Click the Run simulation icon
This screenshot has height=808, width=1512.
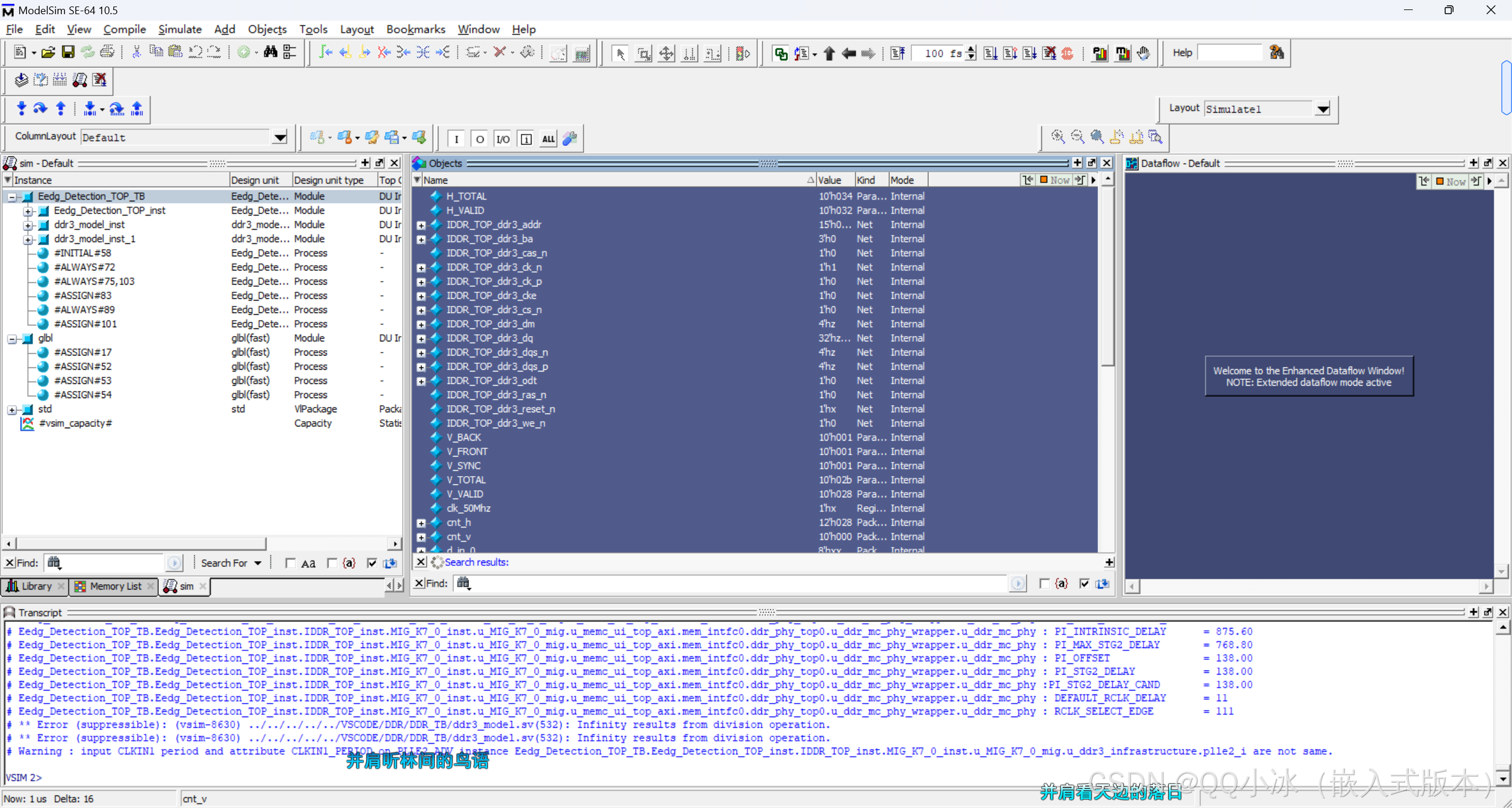click(x=990, y=53)
